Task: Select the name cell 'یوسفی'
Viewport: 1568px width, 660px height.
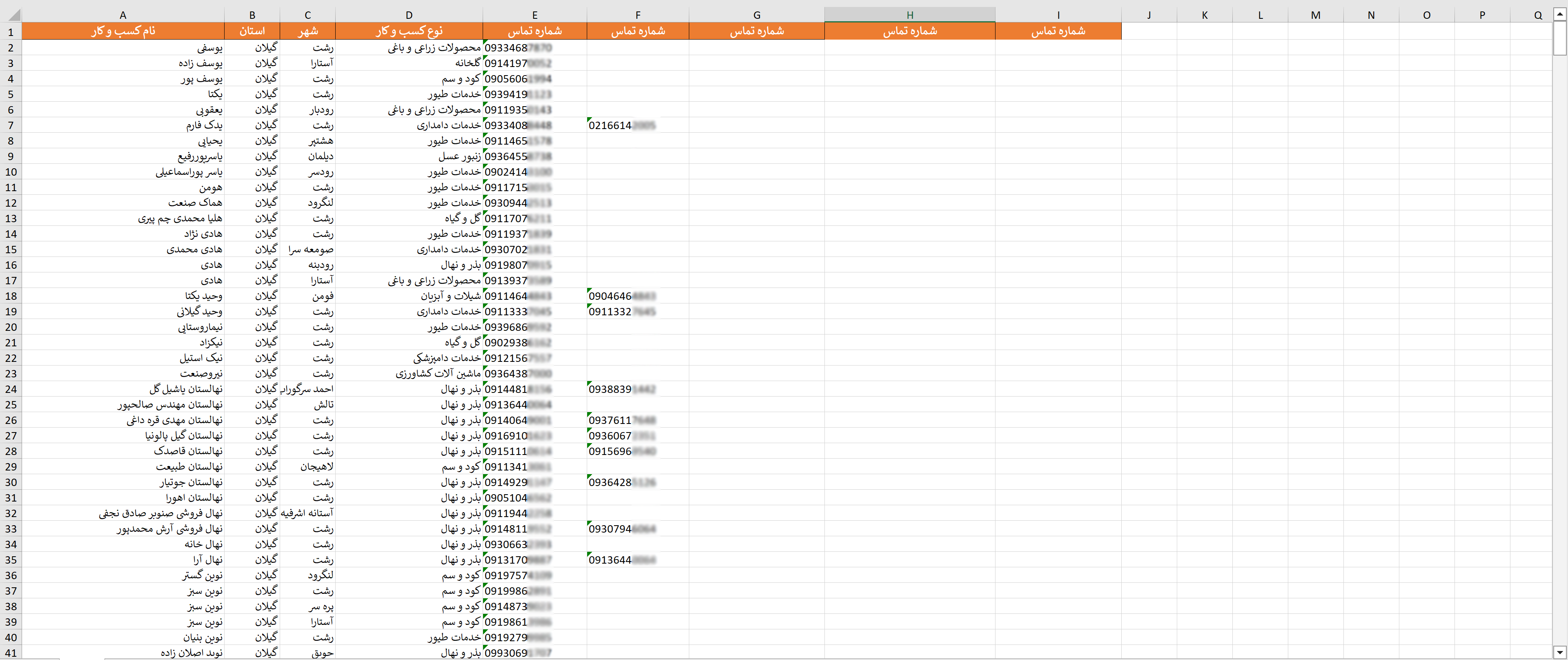Action: pyautogui.click(x=123, y=47)
